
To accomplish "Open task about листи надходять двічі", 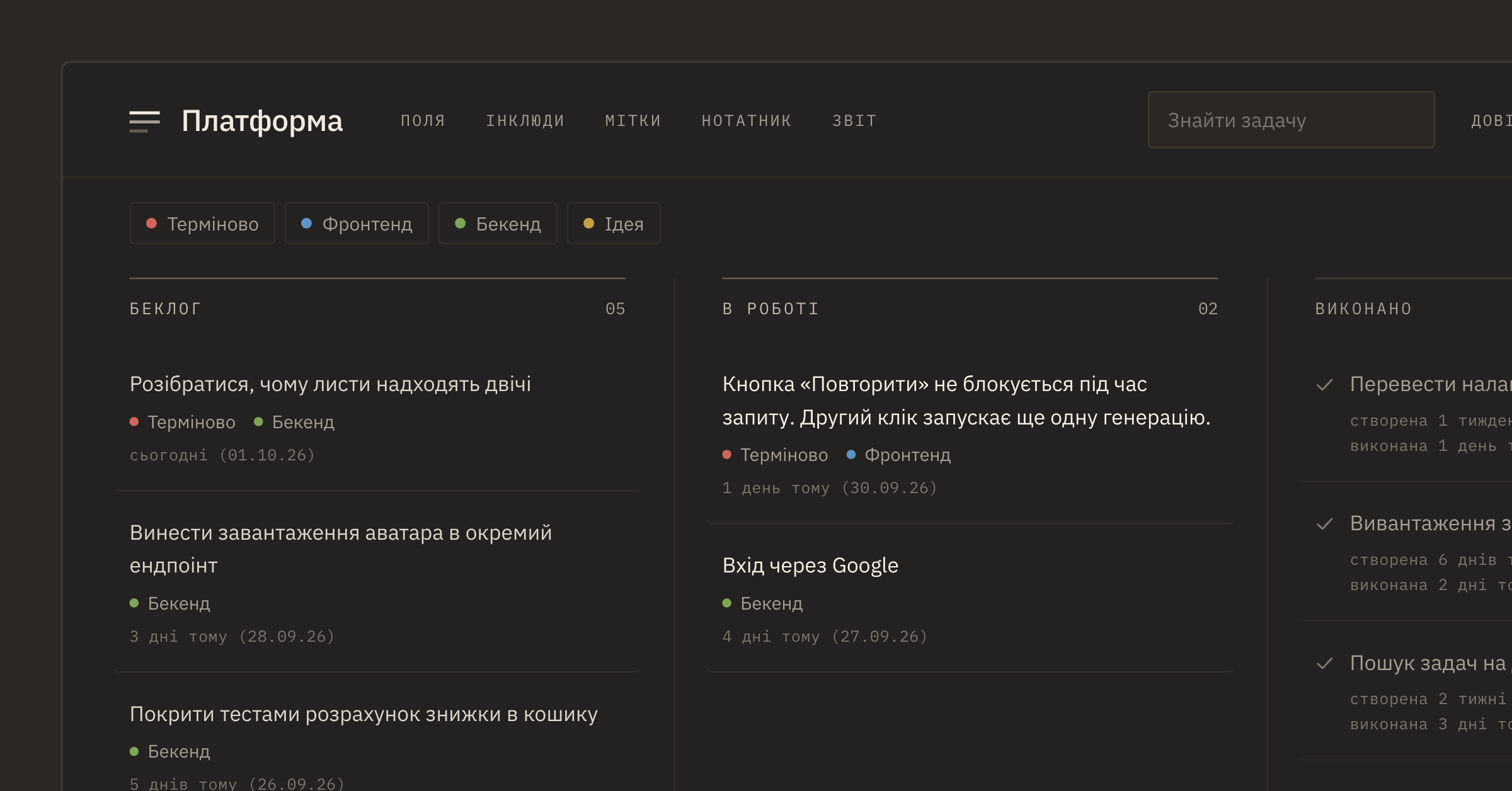I will pos(330,384).
